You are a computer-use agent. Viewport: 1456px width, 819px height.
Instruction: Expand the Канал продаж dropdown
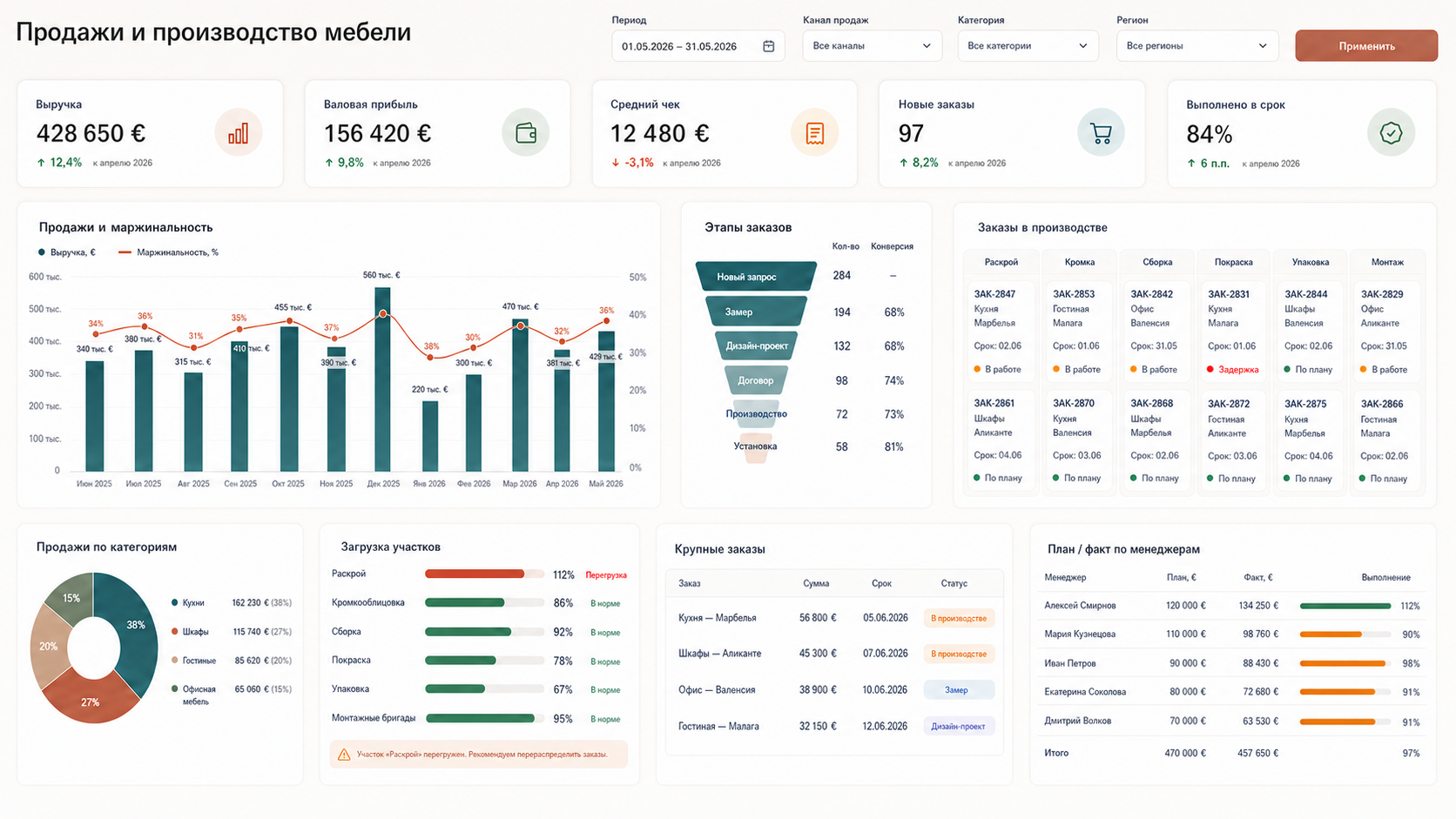[872, 46]
